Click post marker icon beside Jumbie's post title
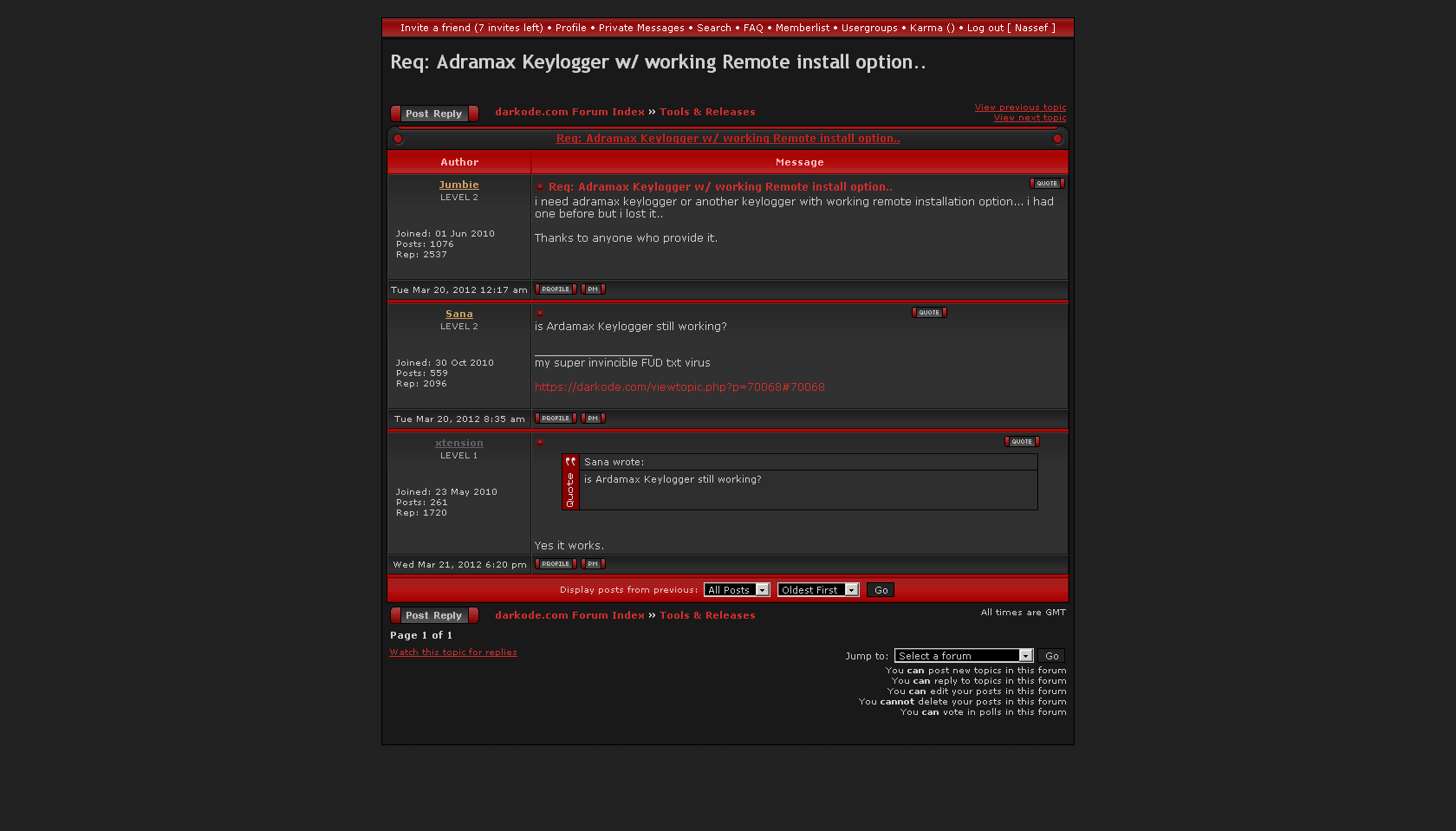Viewport: 1456px width, 831px height. point(540,187)
